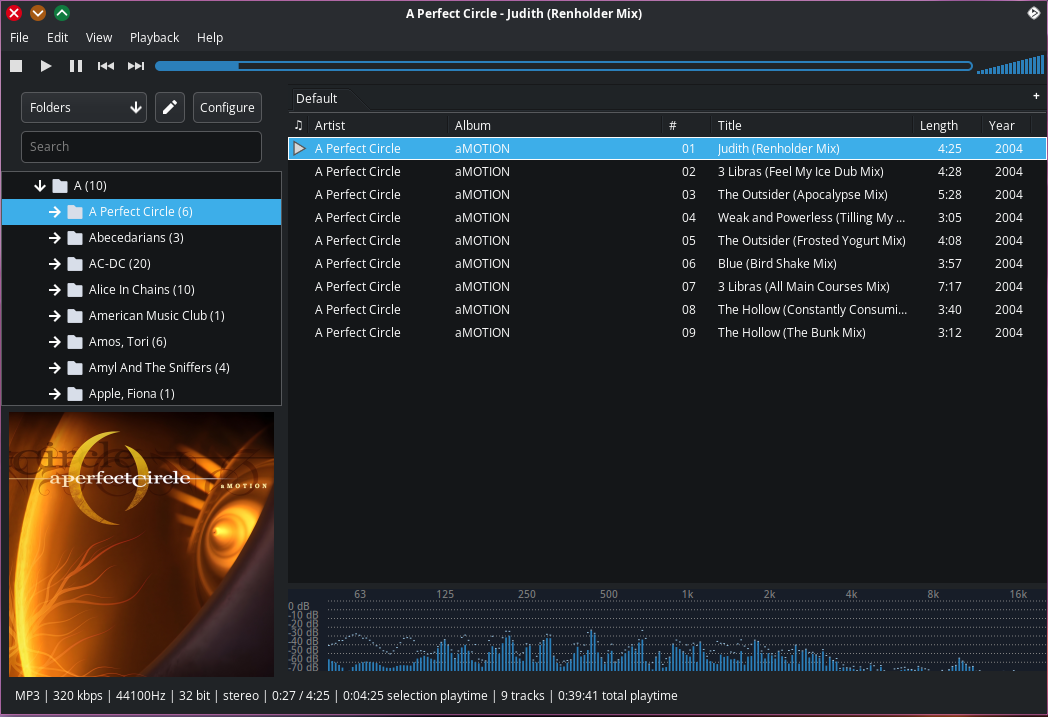1048x717 pixels.
Task: Click the Stop playback button
Action: pyautogui.click(x=16, y=66)
